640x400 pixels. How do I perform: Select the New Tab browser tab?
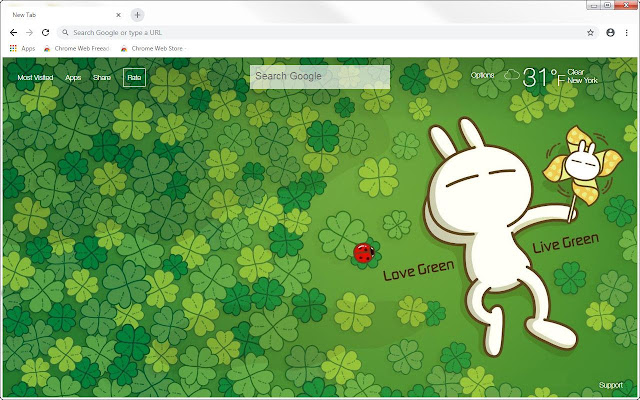tap(65, 15)
